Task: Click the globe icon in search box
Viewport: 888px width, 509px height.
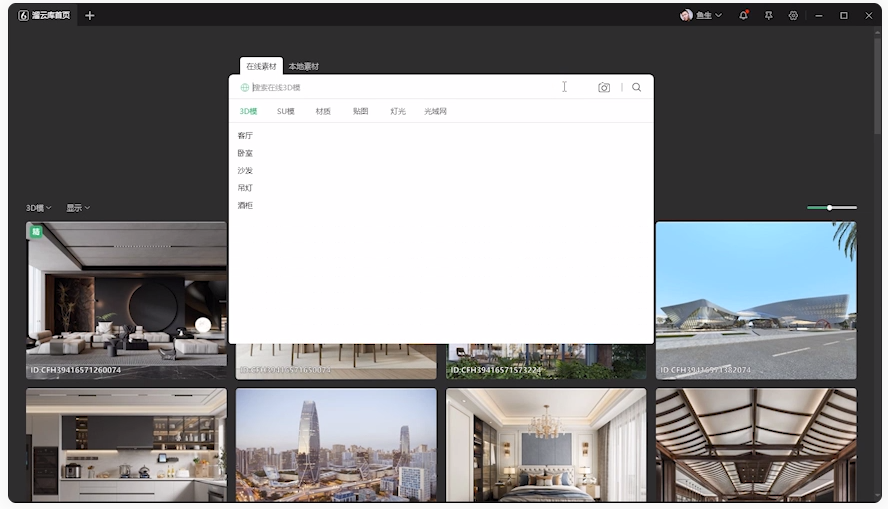Action: [x=245, y=88]
